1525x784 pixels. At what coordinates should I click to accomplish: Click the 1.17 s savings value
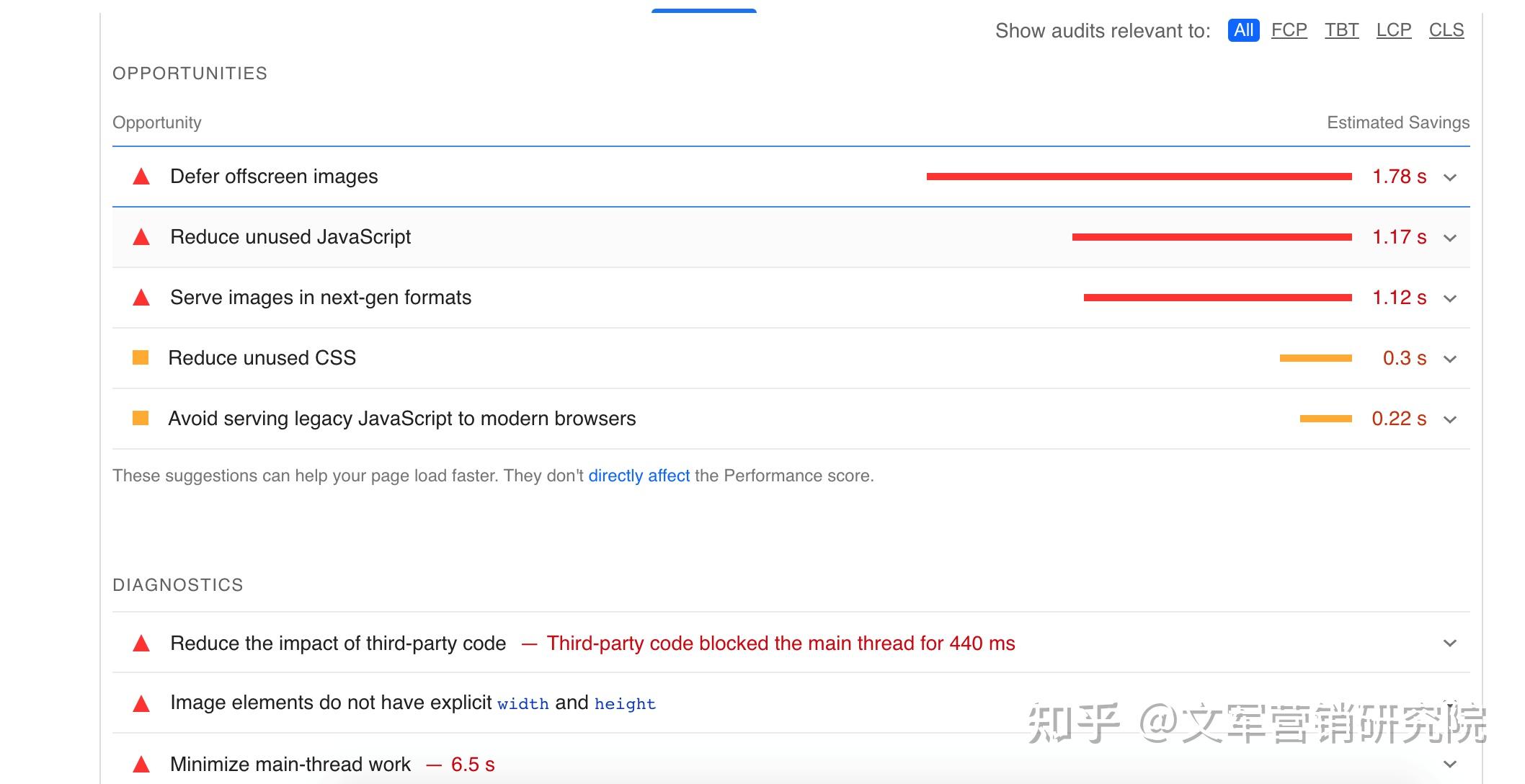1399,237
